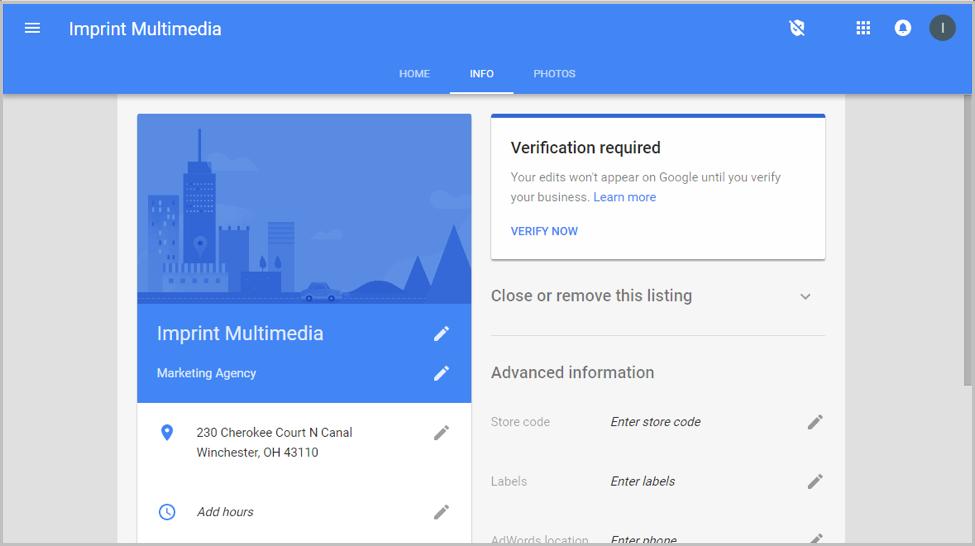The height and width of the screenshot is (546, 975).
Task: Switch to the HOME tab
Action: (x=414, y=73)
